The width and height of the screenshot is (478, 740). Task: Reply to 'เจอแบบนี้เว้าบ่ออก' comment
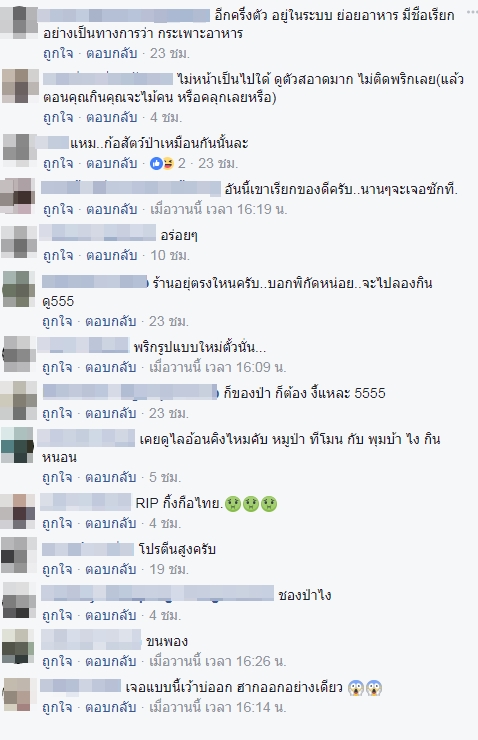111,707
